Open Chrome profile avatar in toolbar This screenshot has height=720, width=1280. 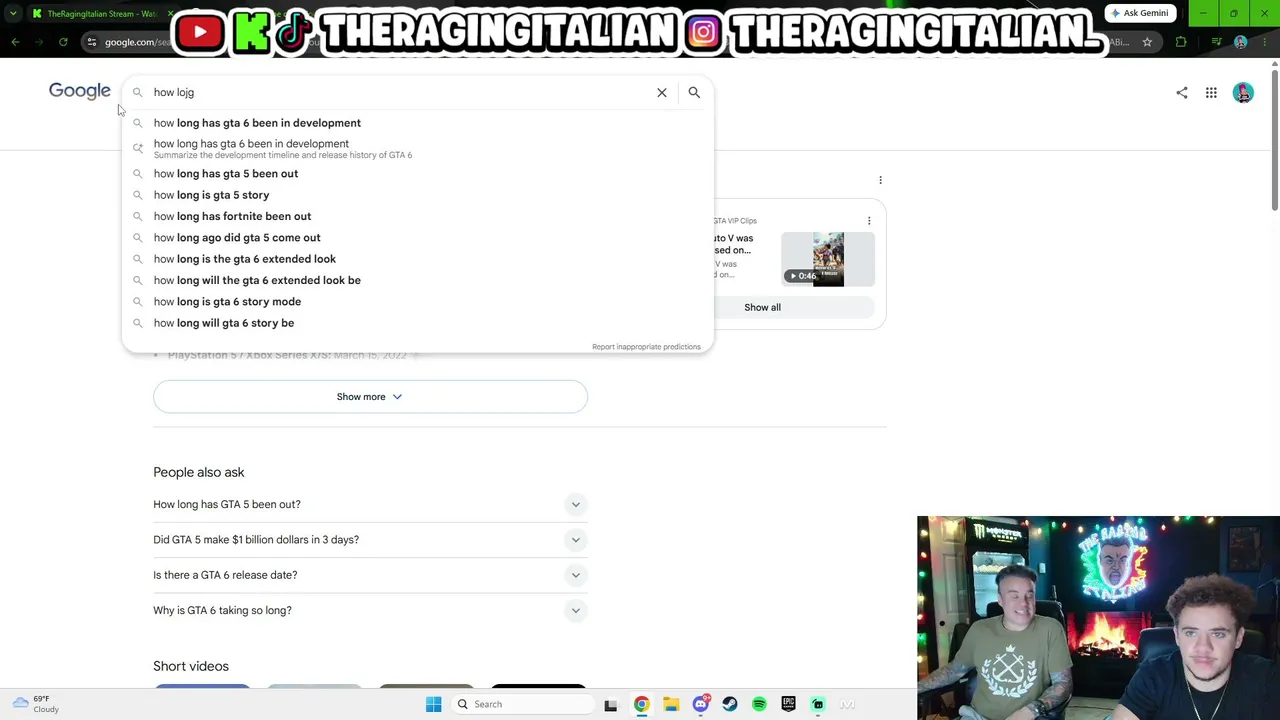[x=1241, y=42]
